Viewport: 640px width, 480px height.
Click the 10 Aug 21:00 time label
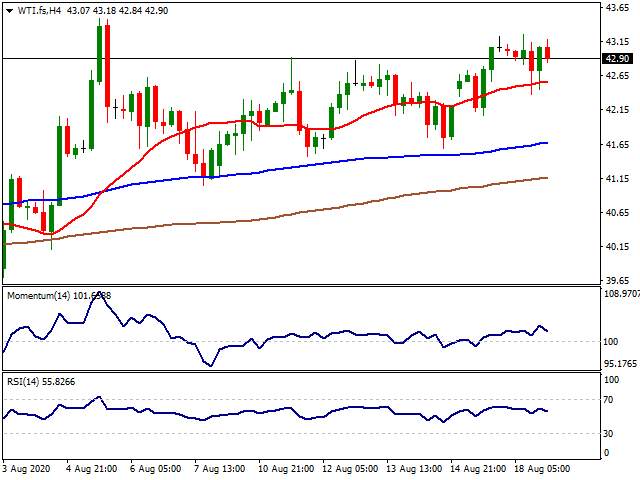click(x=286, y=468)
